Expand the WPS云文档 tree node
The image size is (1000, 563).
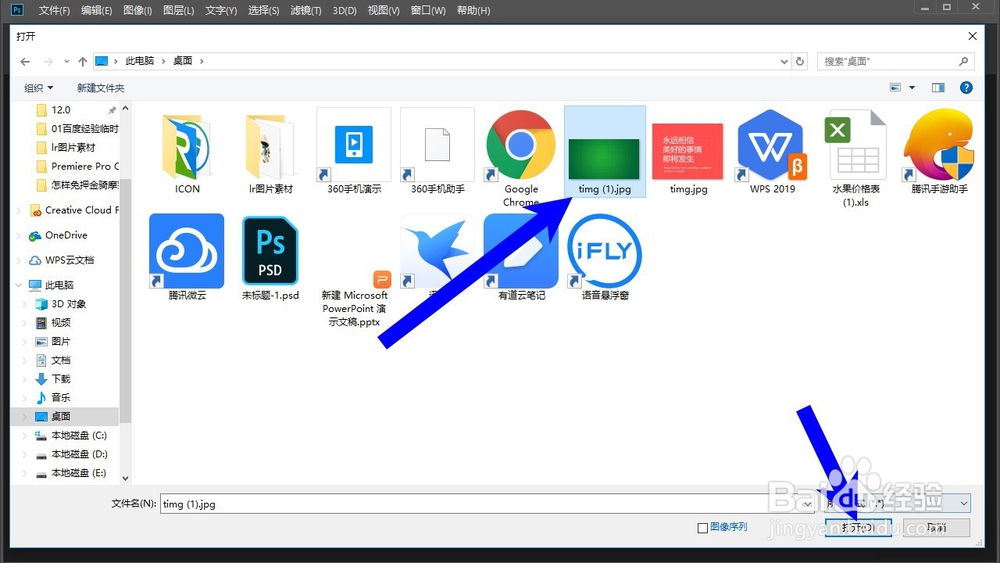(18, 260)
